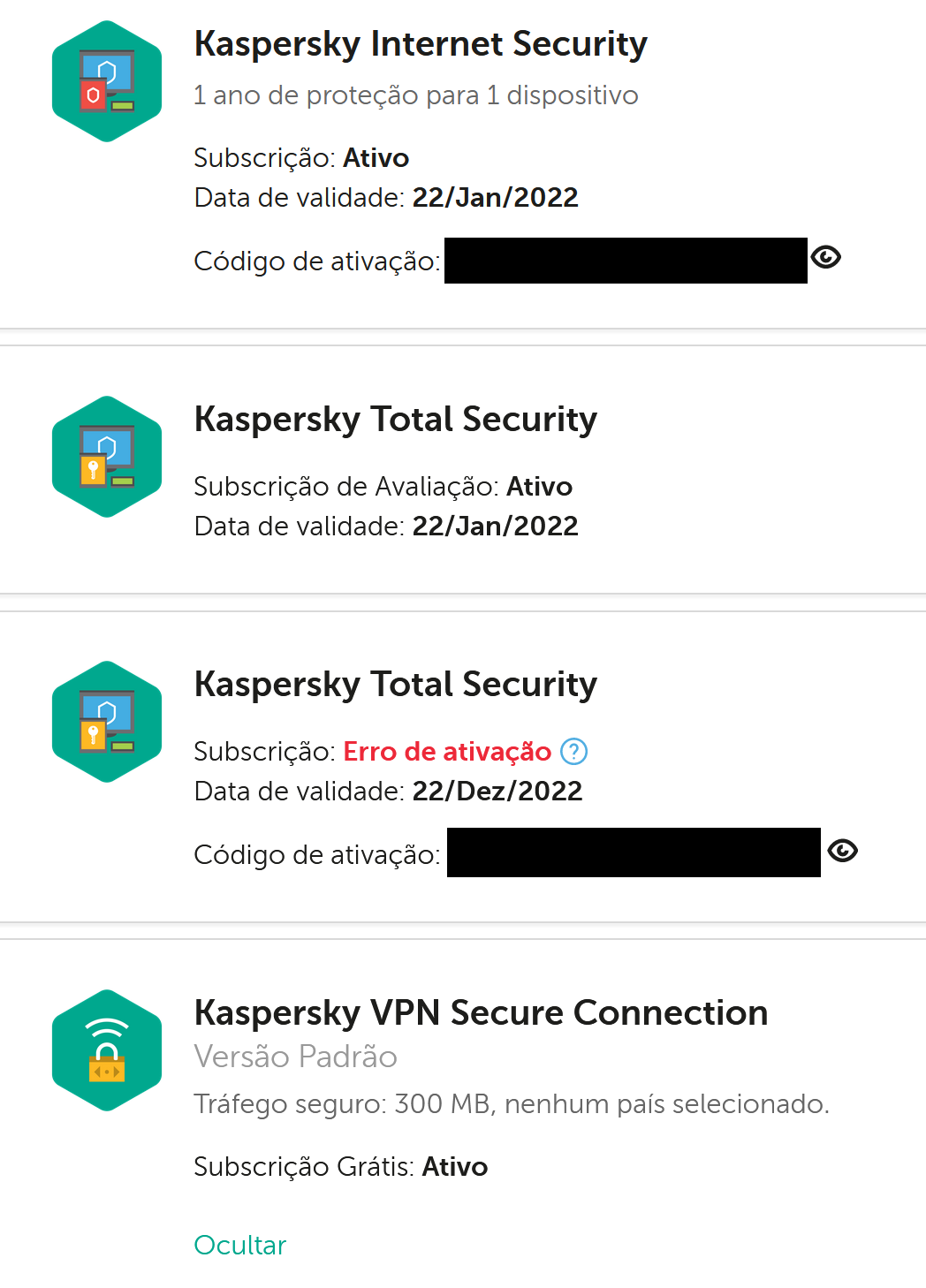Open the Kaspersky VPN Secure Connection heading

point(482,1013)
